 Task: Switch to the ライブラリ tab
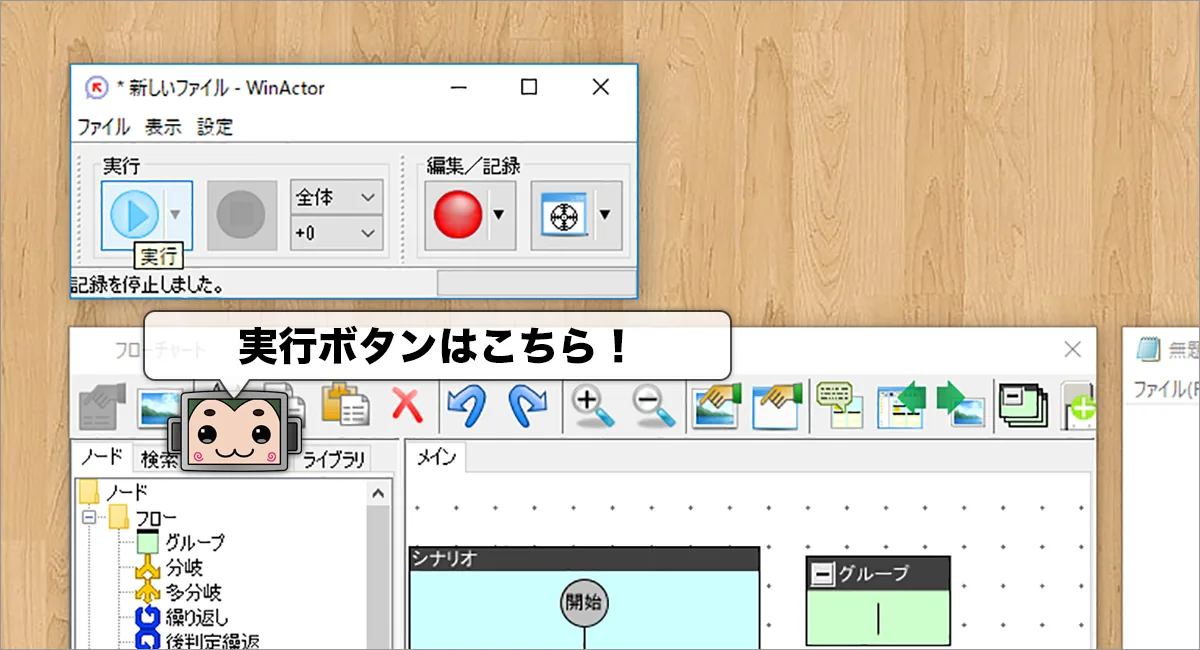click(334, 459)
